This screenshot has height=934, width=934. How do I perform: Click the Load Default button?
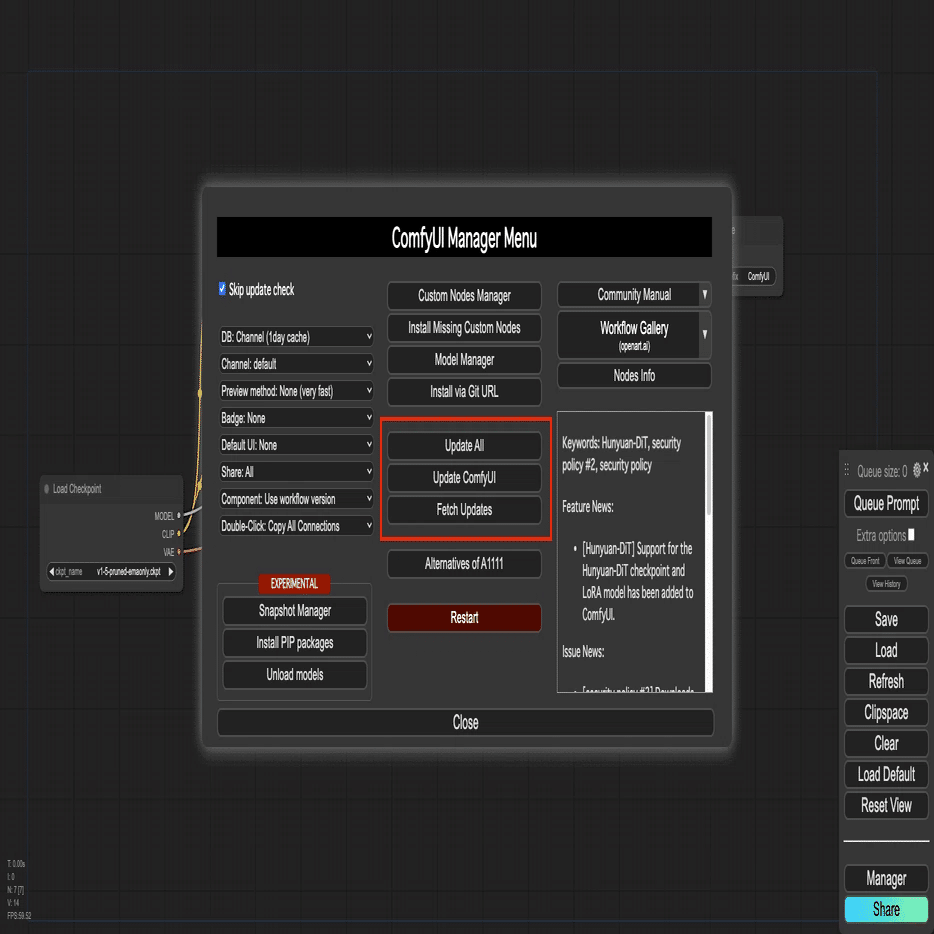tap(886, 774)
